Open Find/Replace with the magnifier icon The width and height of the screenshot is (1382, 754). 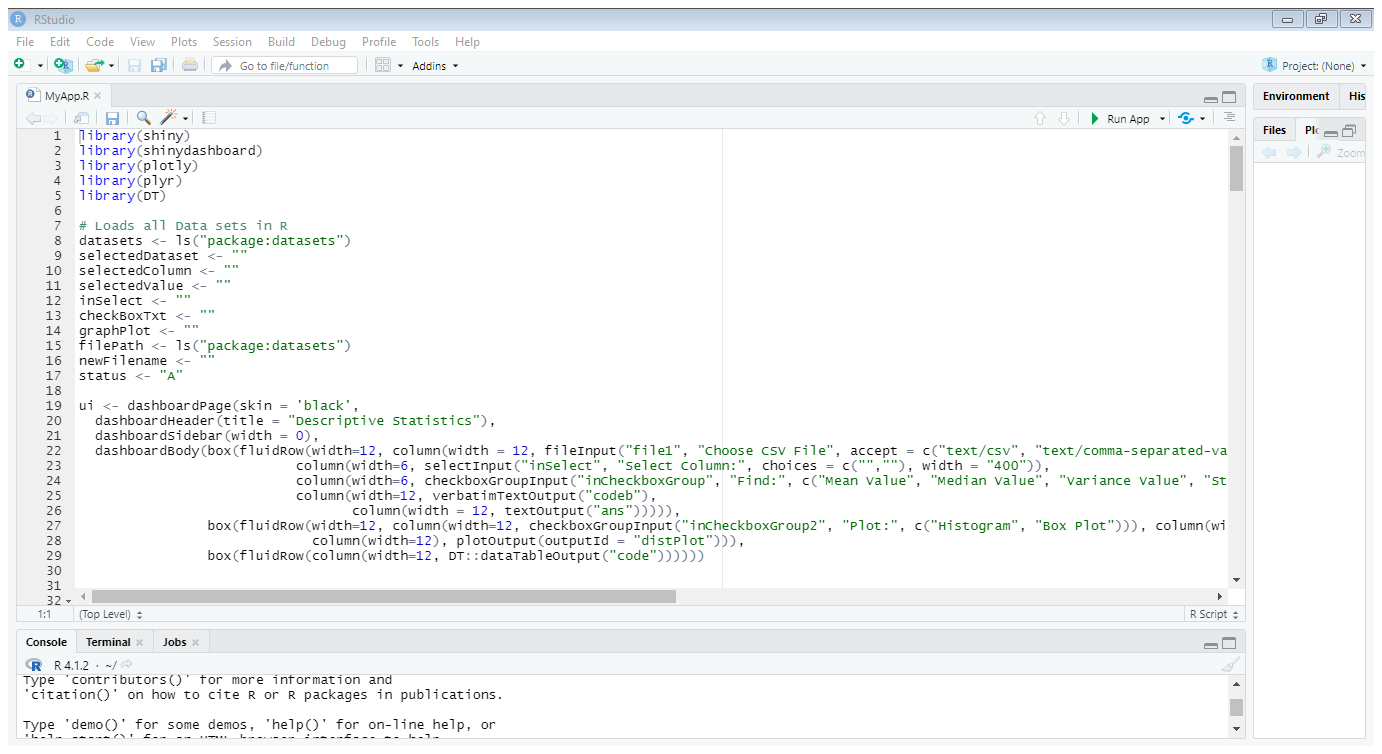[x=141, y=117]
